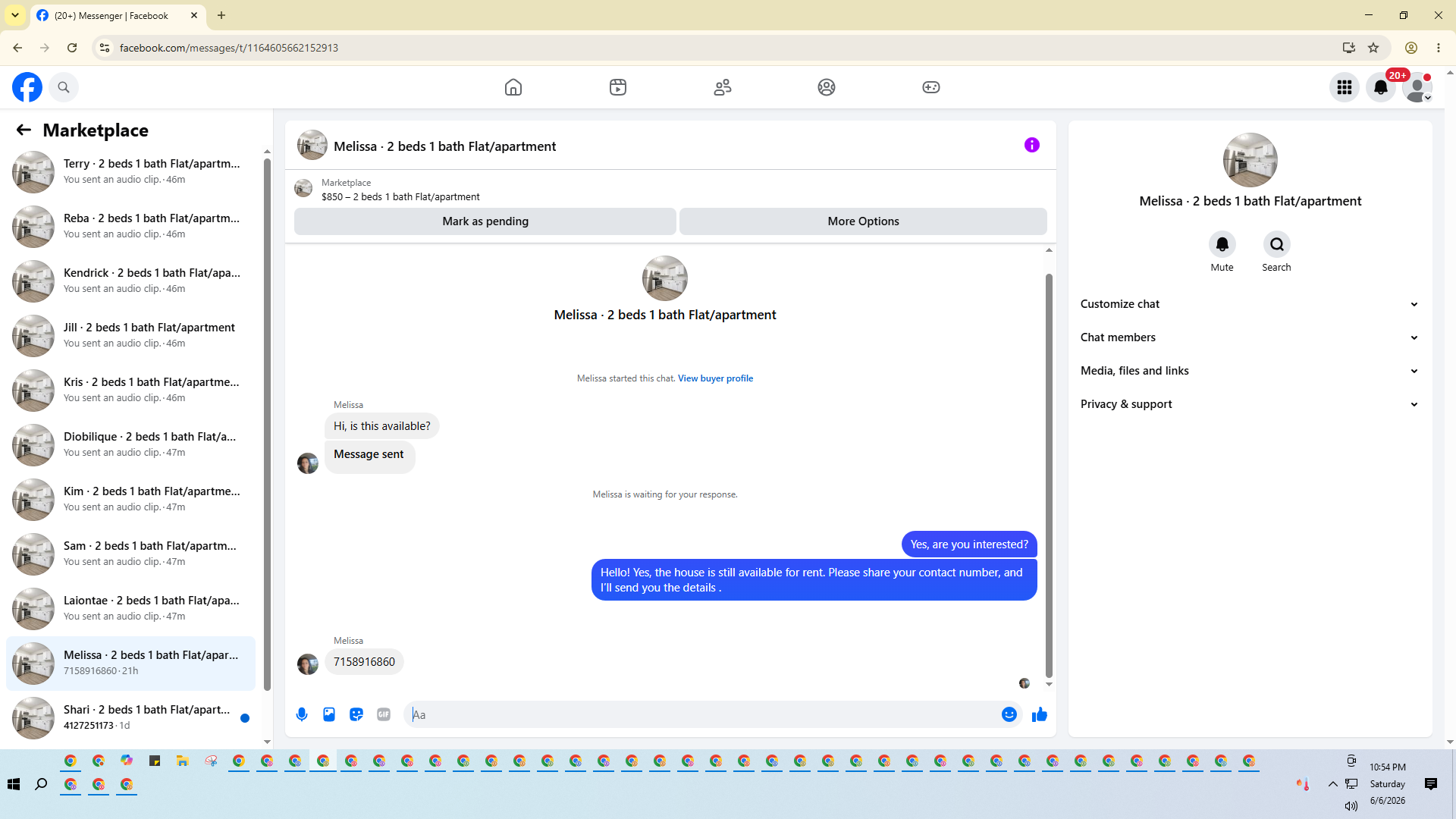
Task: Mute the Melissa conversation
Action: pos(1222,244)
